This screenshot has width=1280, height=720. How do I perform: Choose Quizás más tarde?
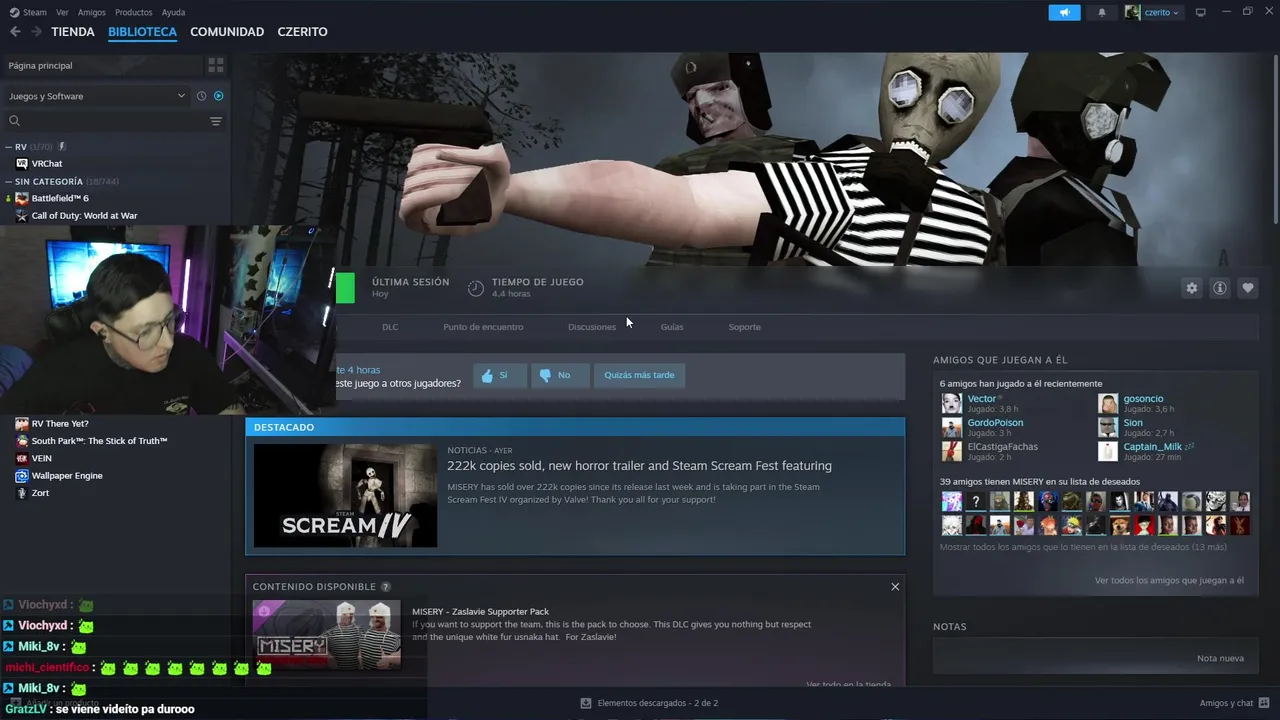(x=639, y=375)
